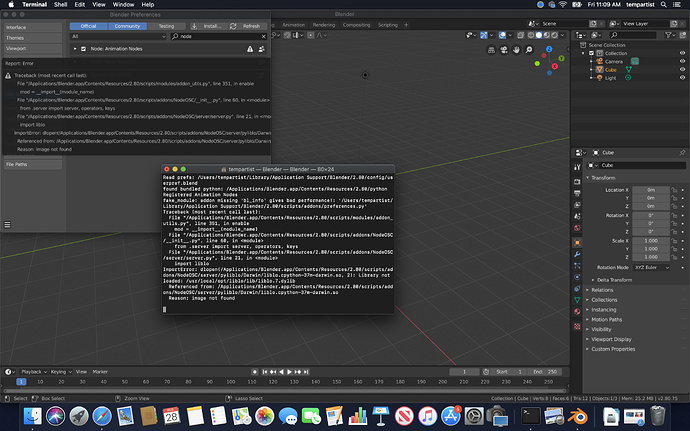The image size is (690, 431).
Task: Open the Output properties tab
Action: pyautogui.click(x=577, y=193)
